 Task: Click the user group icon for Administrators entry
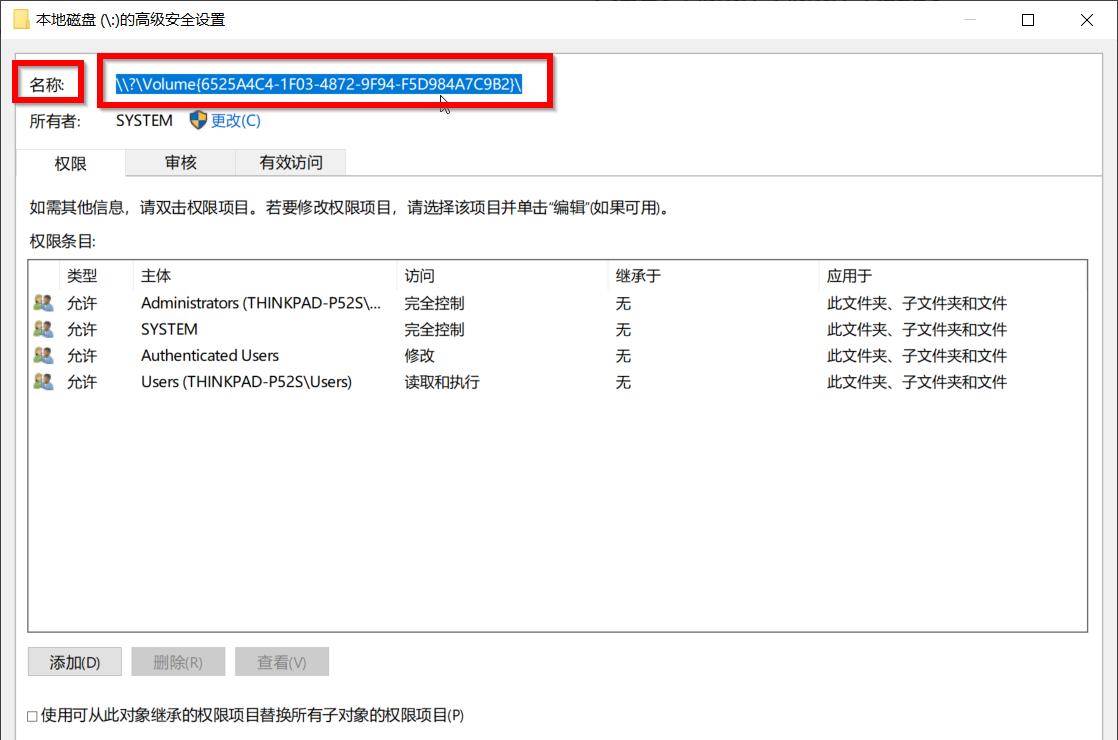point(43,303)
